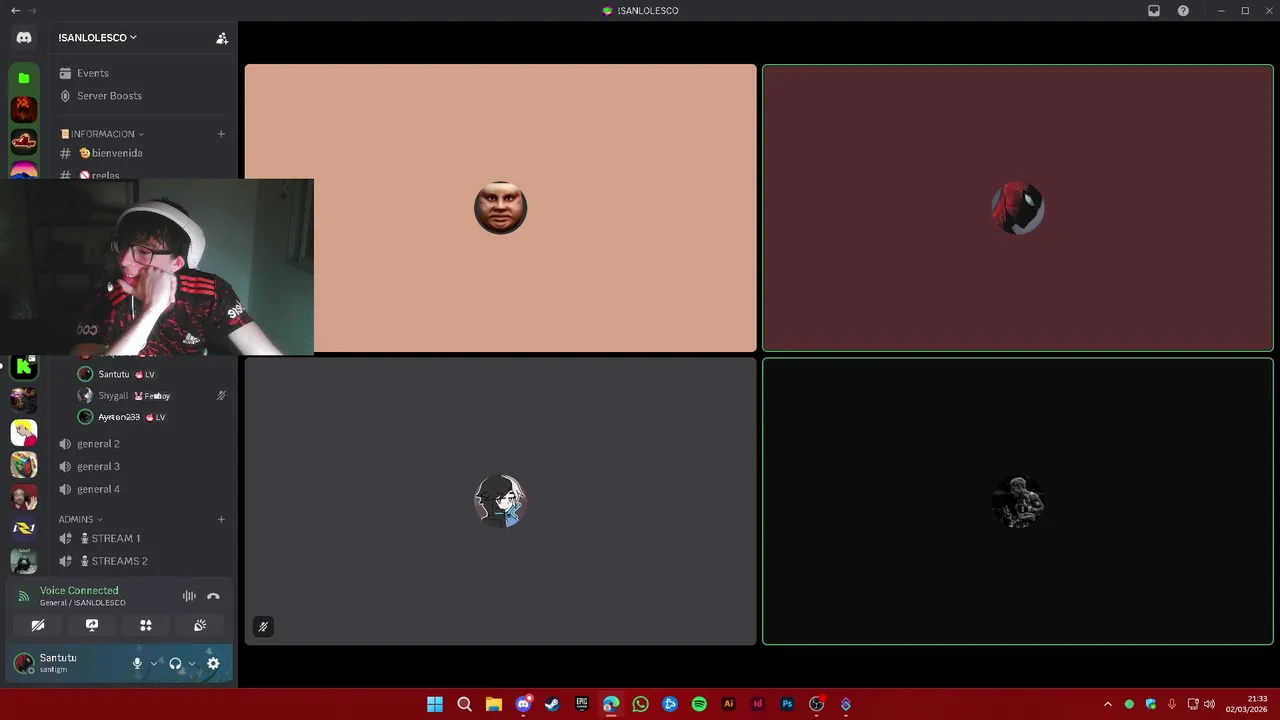This screenshot has height=720, width=1280.
Task: Open the soundboard icon
Action: click(200, 625)
